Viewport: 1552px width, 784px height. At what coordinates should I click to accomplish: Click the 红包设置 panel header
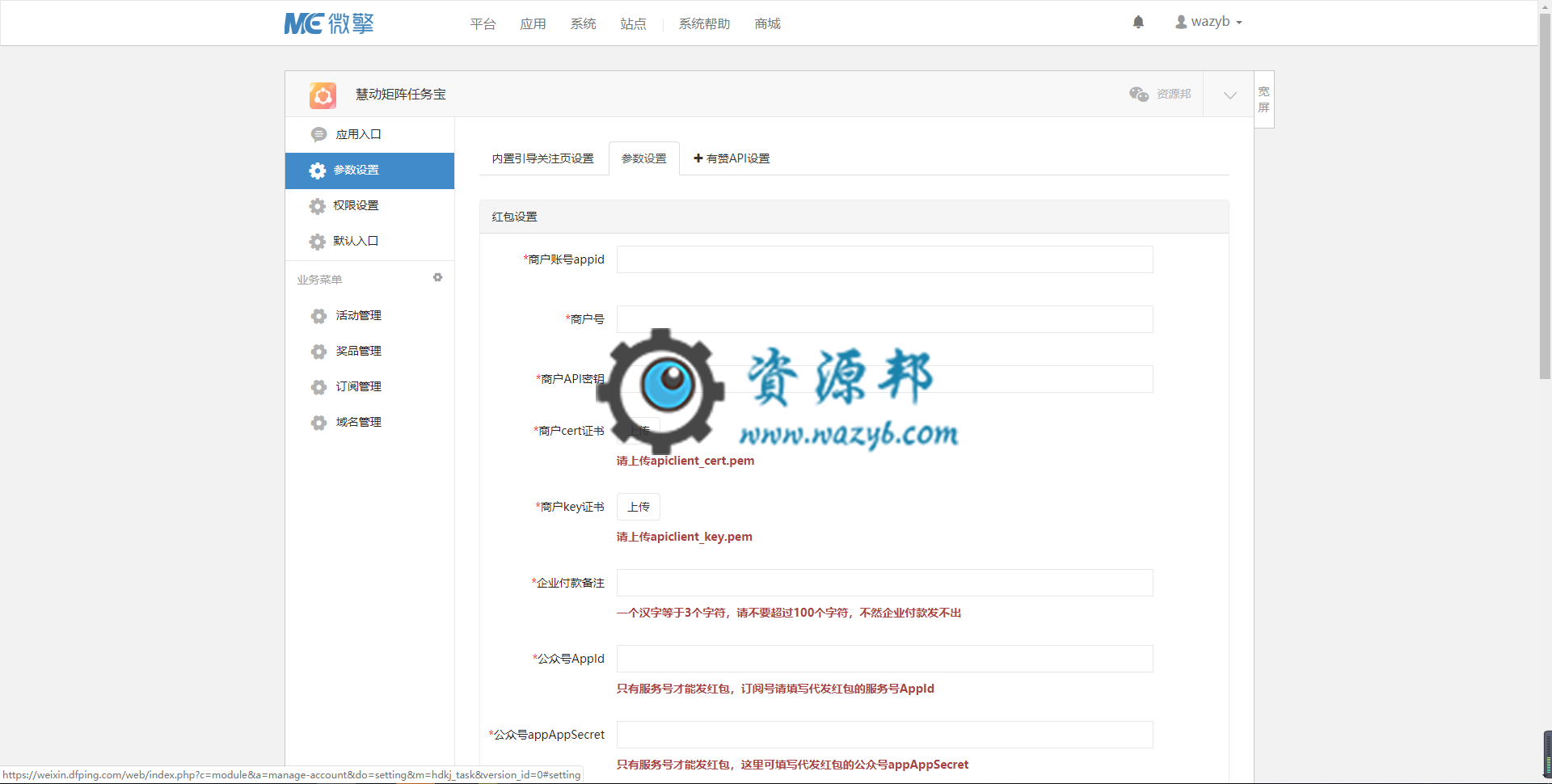(x=854, y=217)
